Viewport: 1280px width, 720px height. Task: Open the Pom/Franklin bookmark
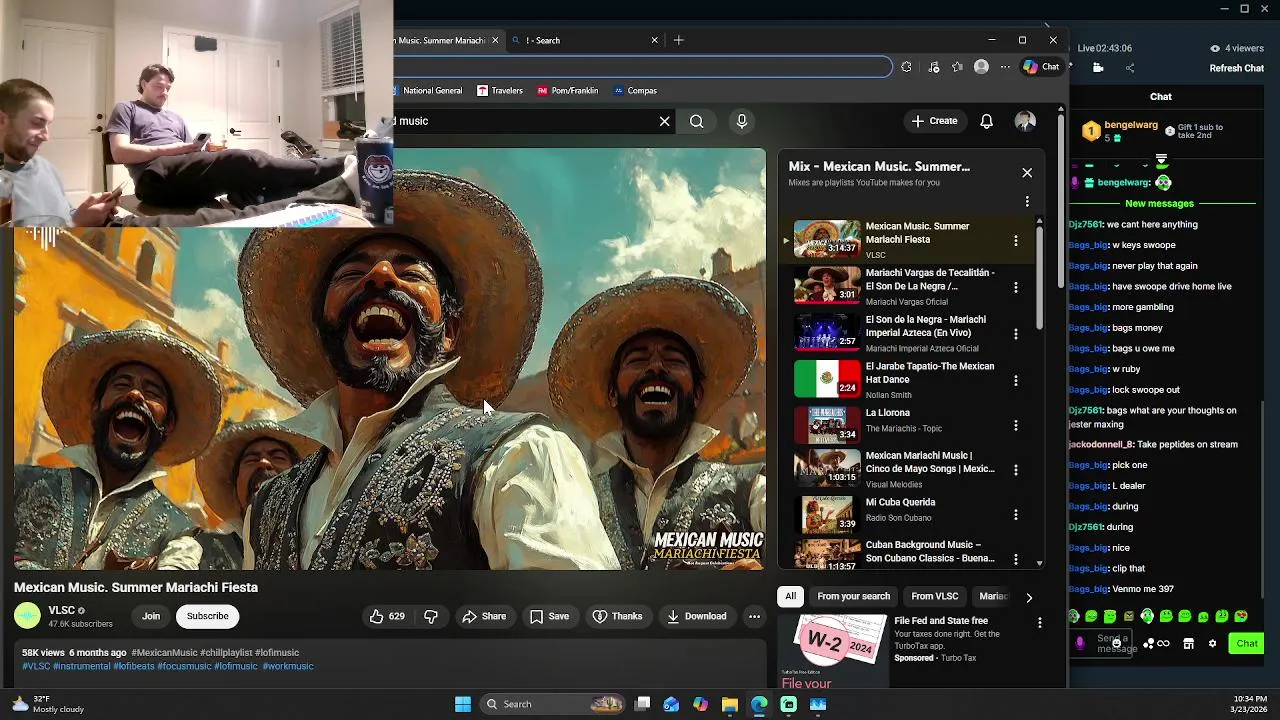567,90
